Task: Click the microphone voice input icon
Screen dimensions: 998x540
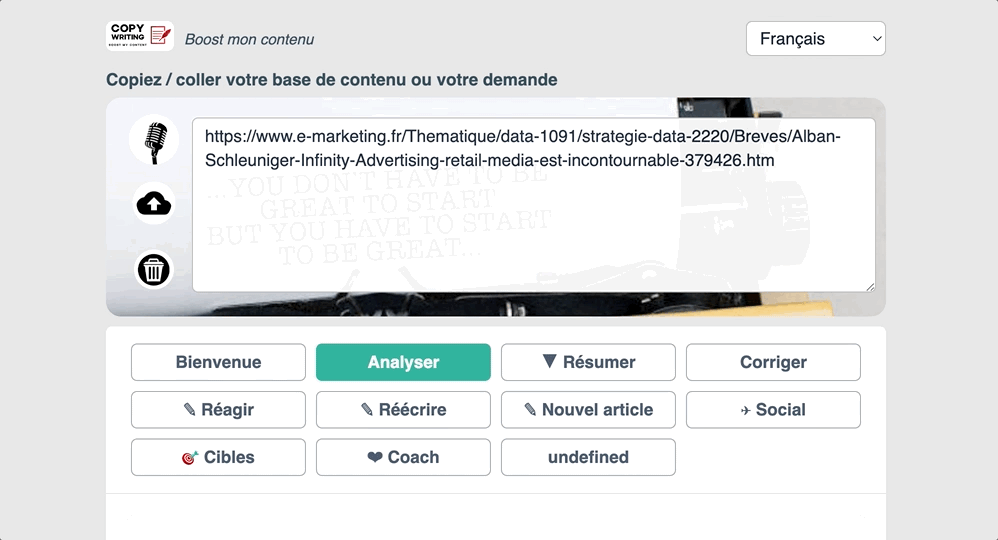Action: point(154,141)
